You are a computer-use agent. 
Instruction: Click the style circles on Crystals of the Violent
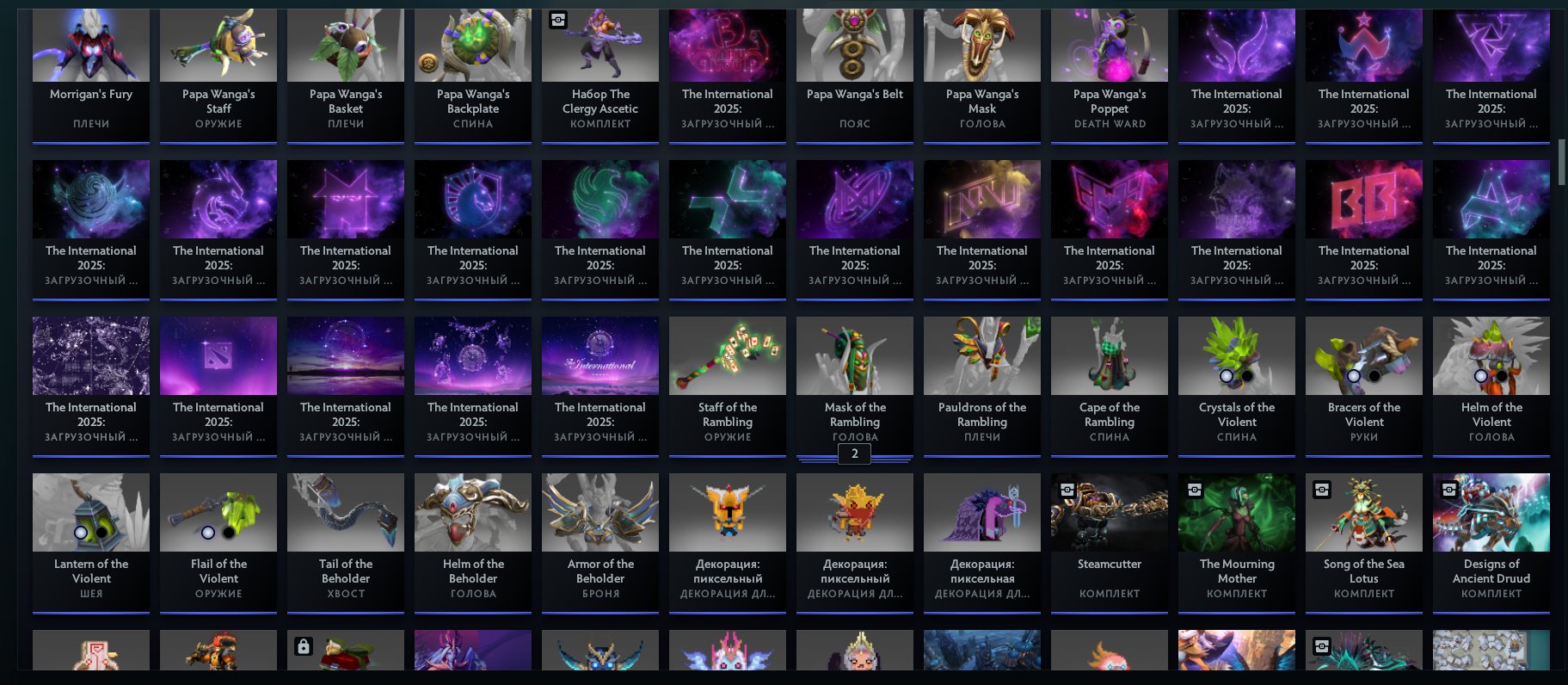1237,376
